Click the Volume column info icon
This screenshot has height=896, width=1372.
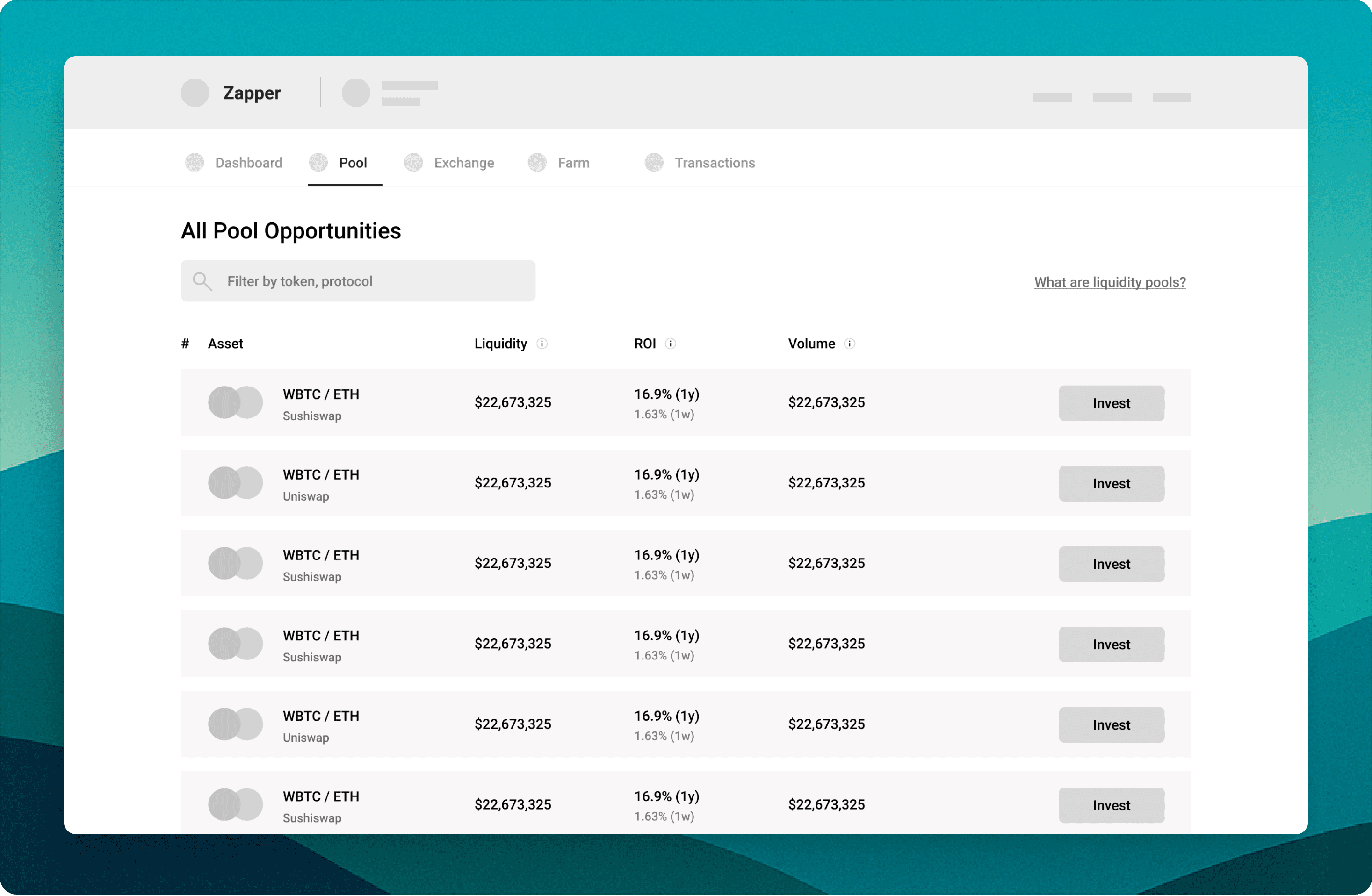tap(849, 344)
